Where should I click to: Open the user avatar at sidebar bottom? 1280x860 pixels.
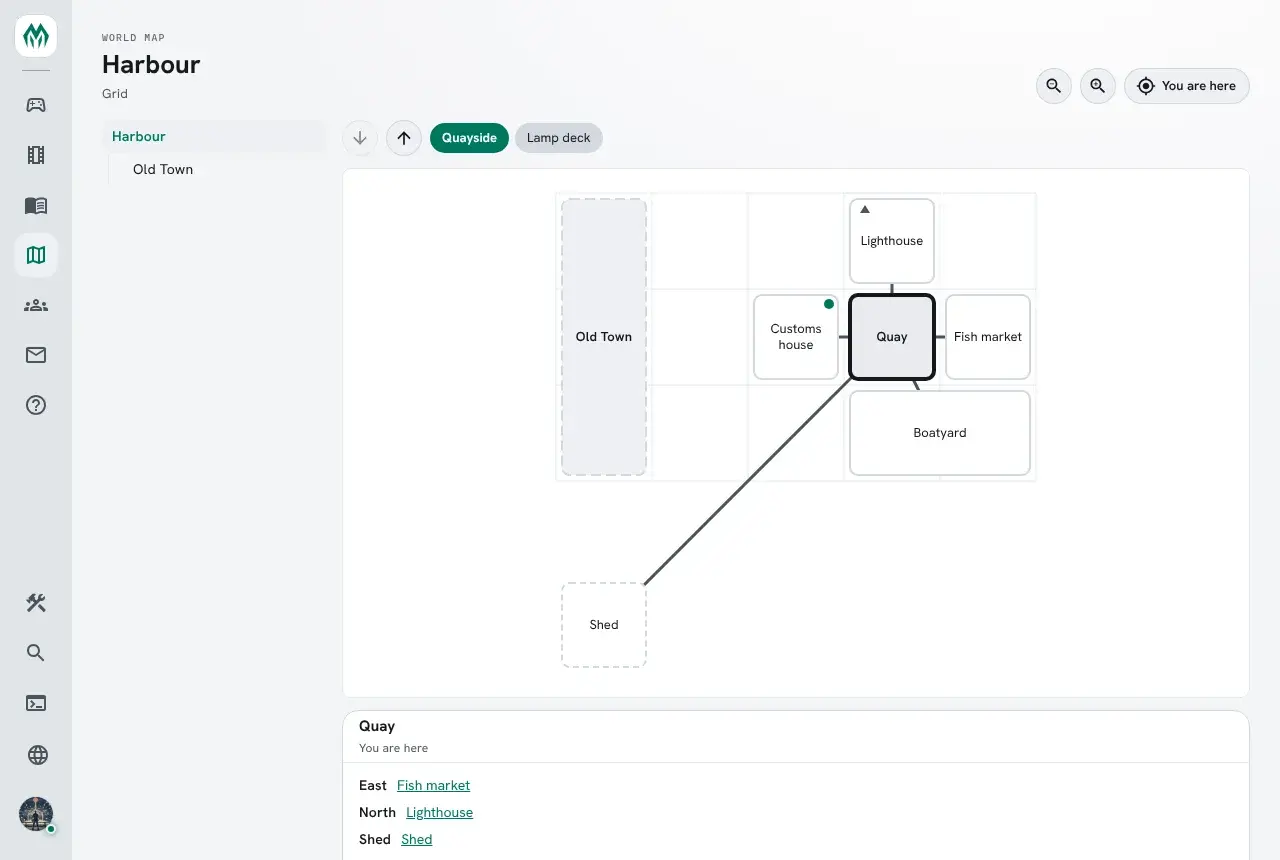tap(36, 814)
